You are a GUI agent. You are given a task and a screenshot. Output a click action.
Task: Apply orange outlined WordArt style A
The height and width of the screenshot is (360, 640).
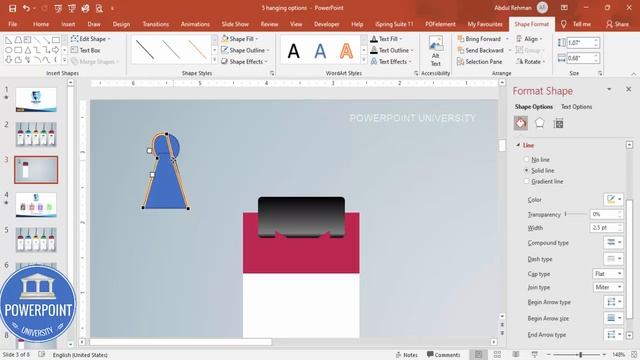click(346, 51)
